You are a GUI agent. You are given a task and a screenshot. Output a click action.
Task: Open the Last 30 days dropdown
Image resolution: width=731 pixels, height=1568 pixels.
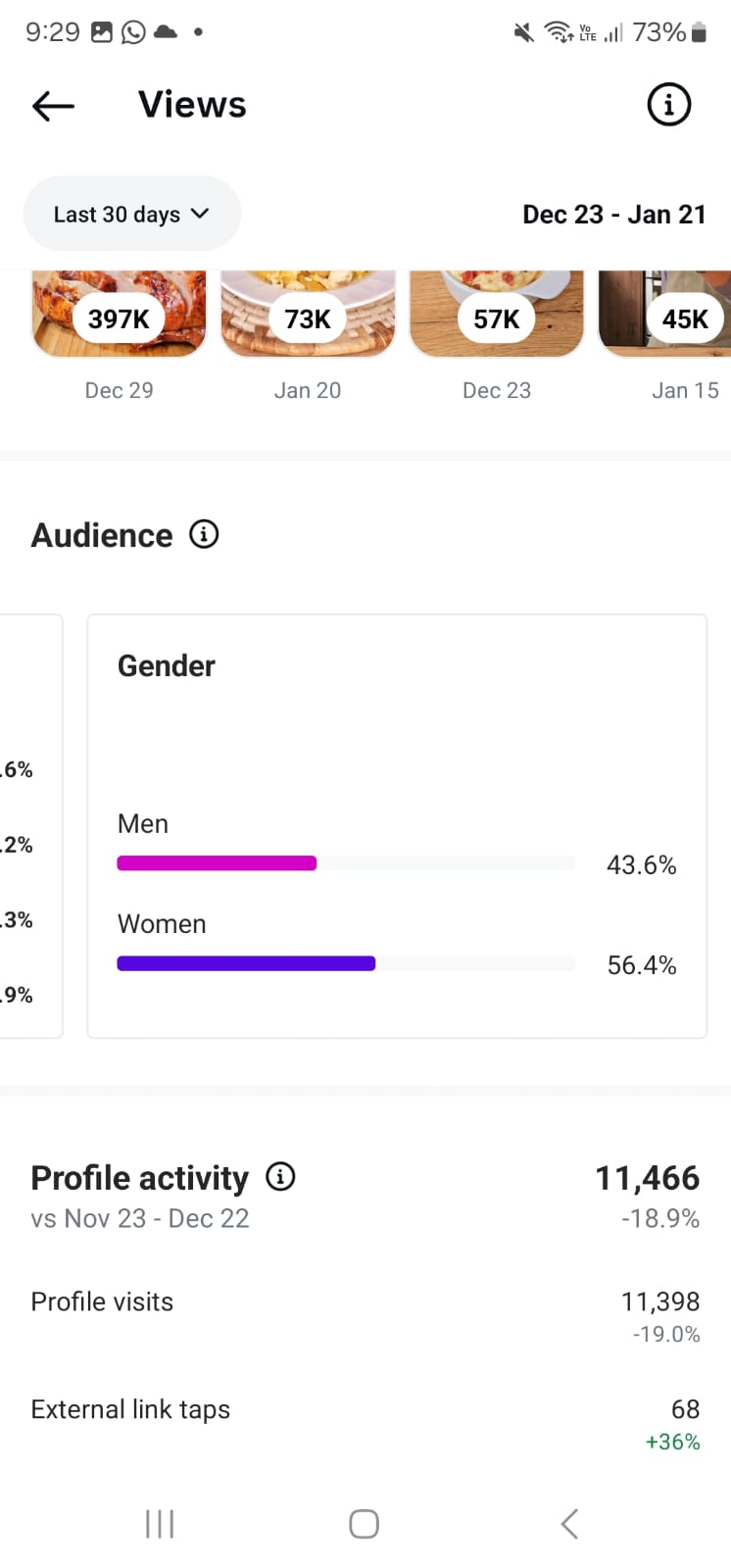point(131,214)
